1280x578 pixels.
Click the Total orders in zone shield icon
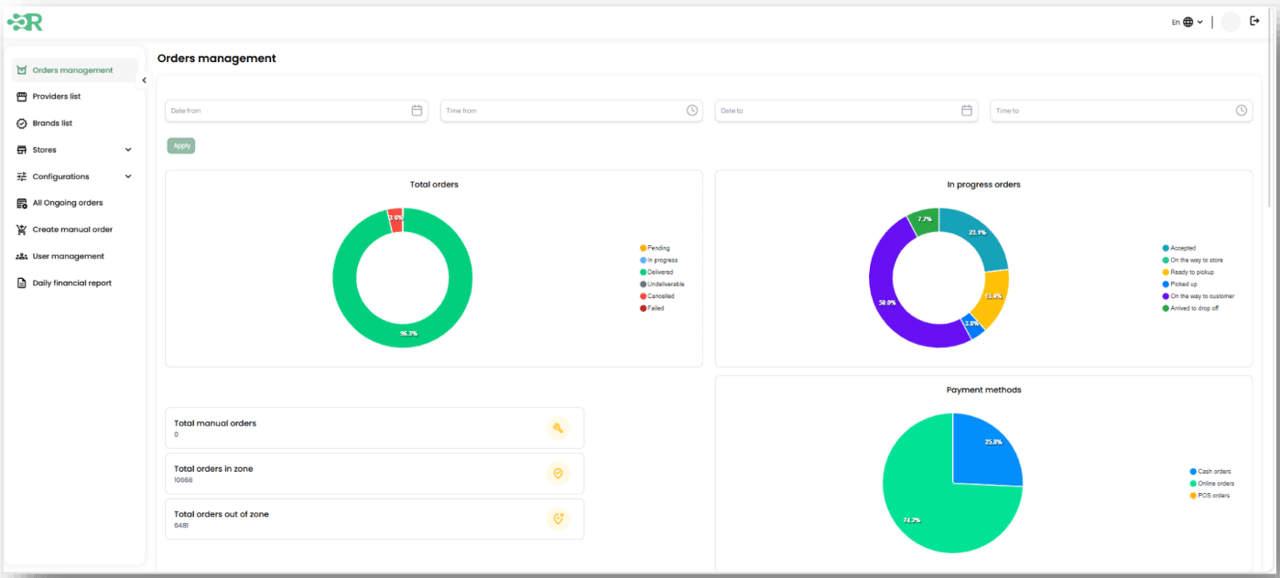[558, 474]
